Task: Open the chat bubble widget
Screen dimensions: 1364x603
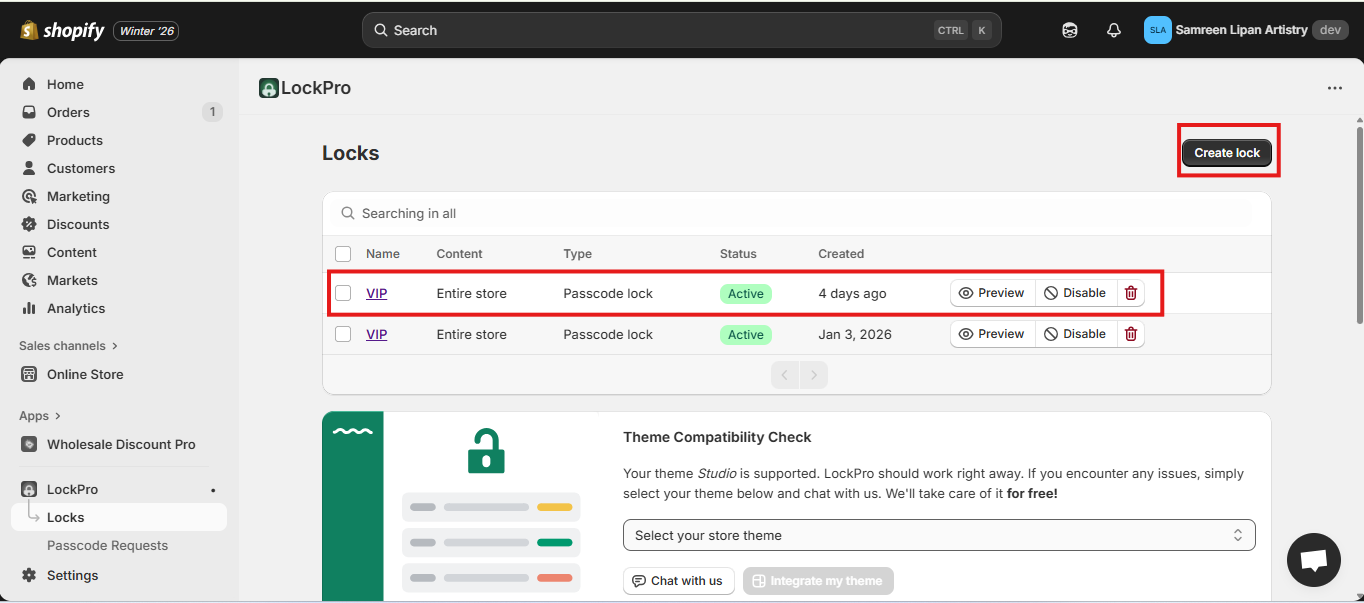Action: point(1313,560)
